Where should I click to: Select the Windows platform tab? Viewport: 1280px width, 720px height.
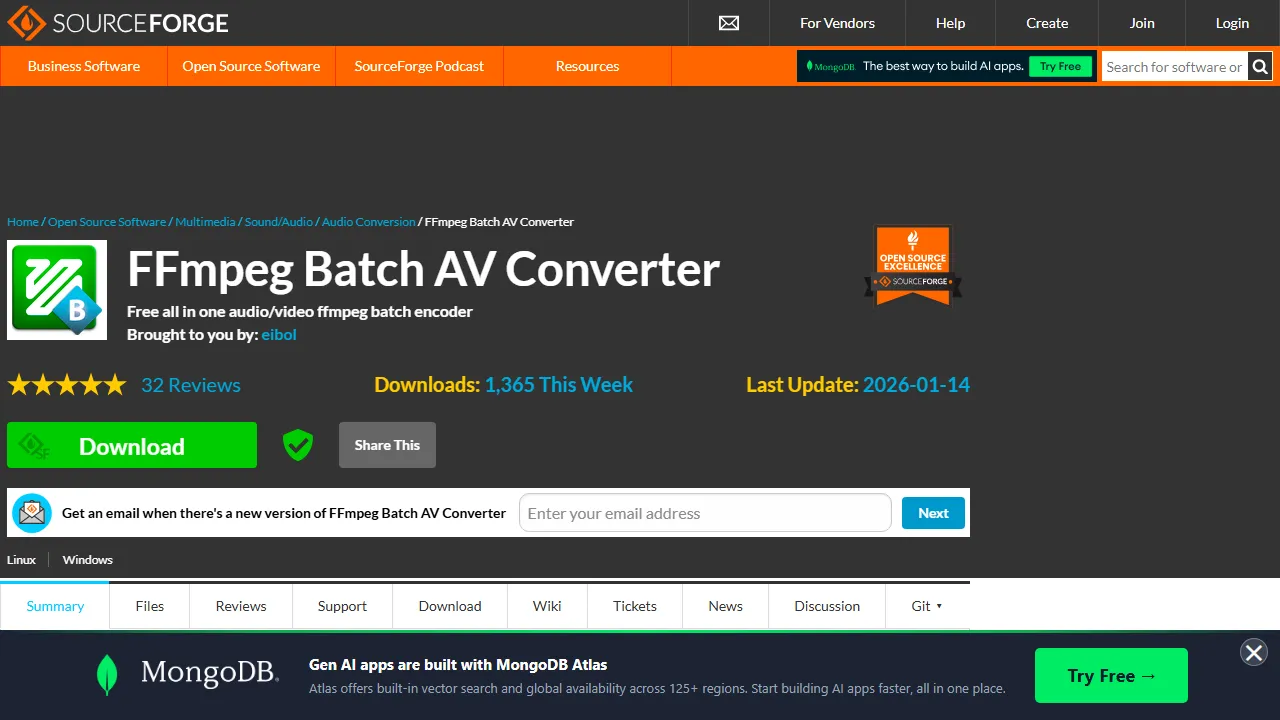87,560
